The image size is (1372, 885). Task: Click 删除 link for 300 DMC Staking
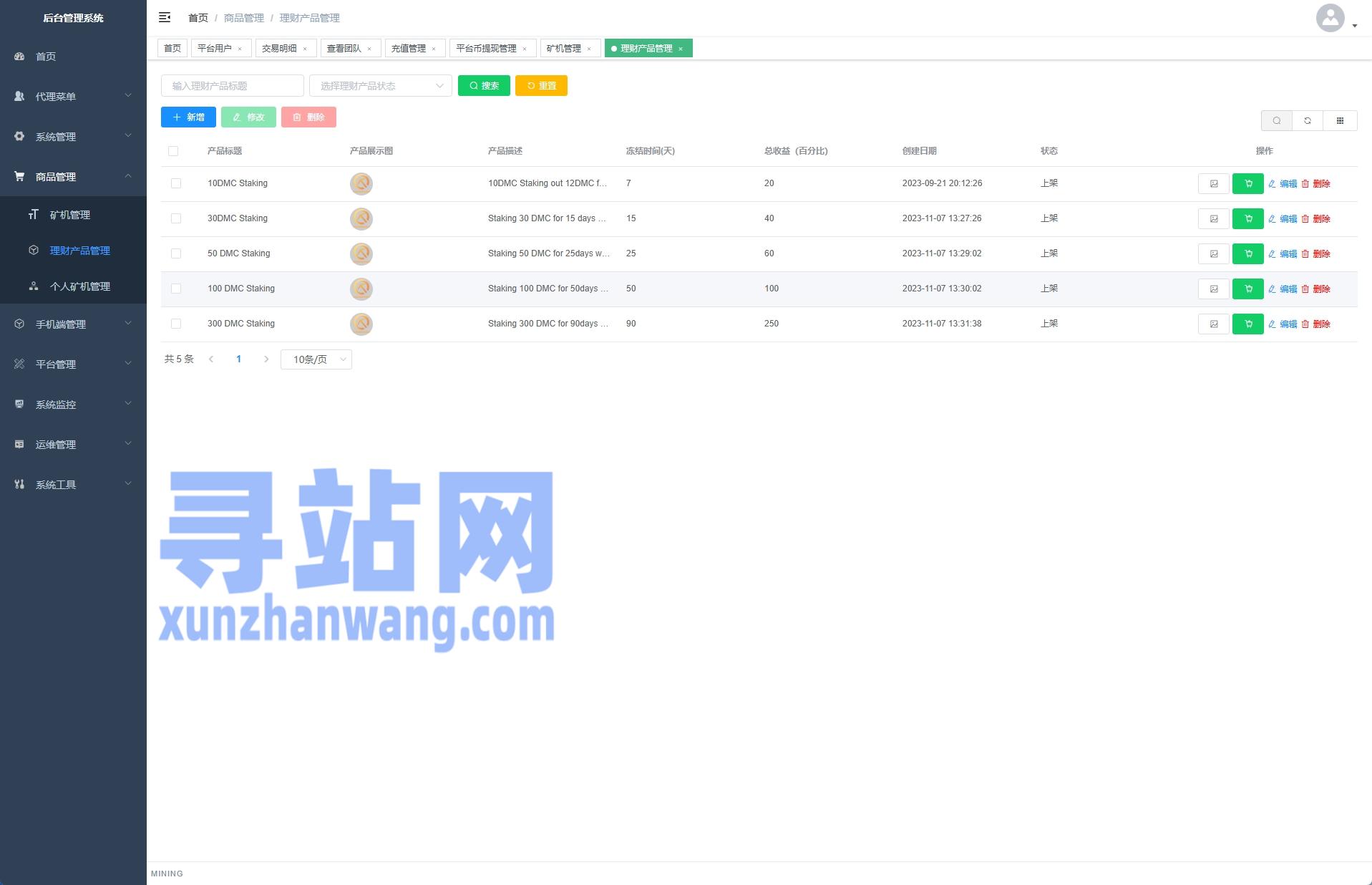point(1315,324)
